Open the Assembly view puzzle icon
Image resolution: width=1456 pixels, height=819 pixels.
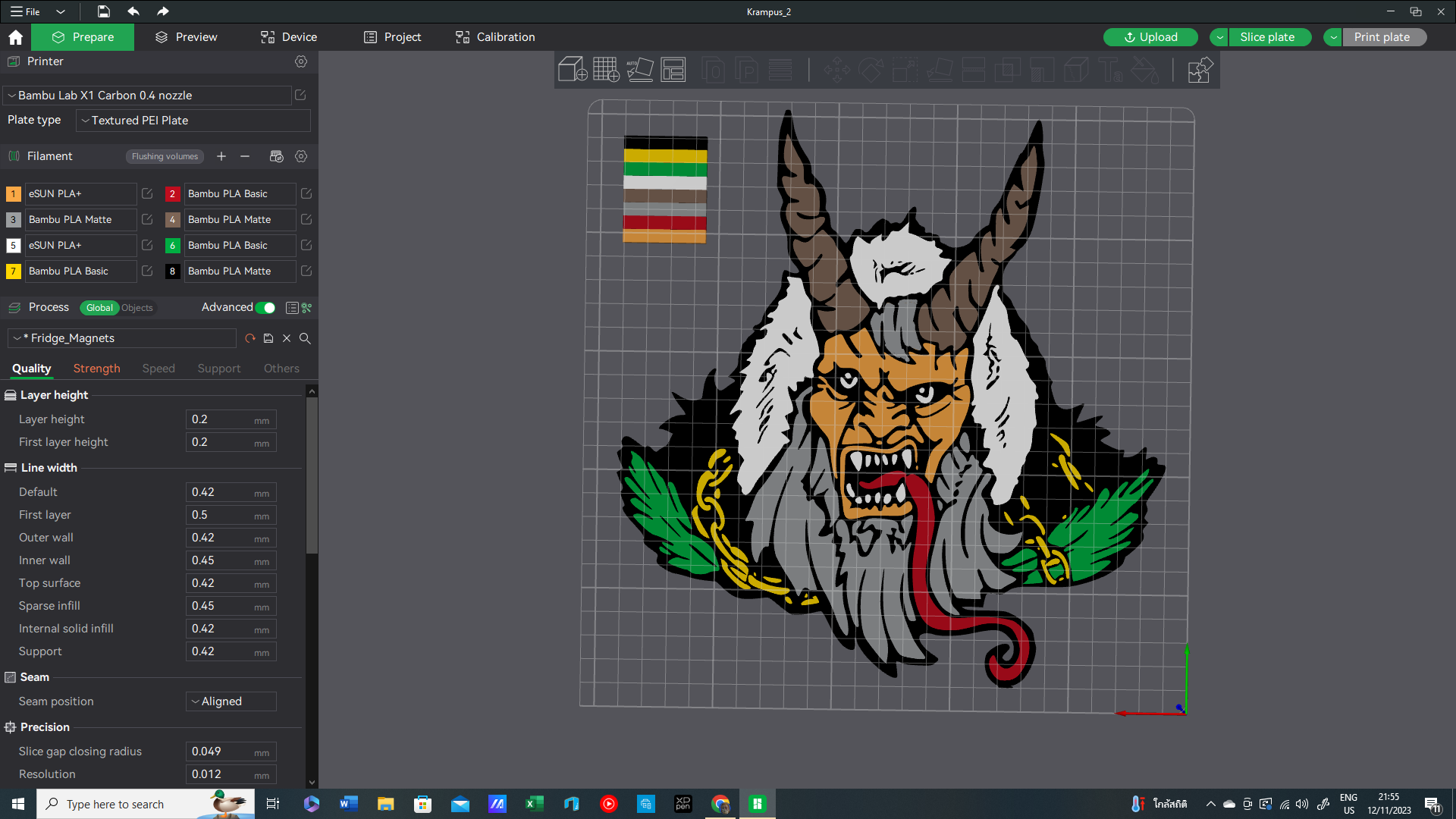(1200, 70)
